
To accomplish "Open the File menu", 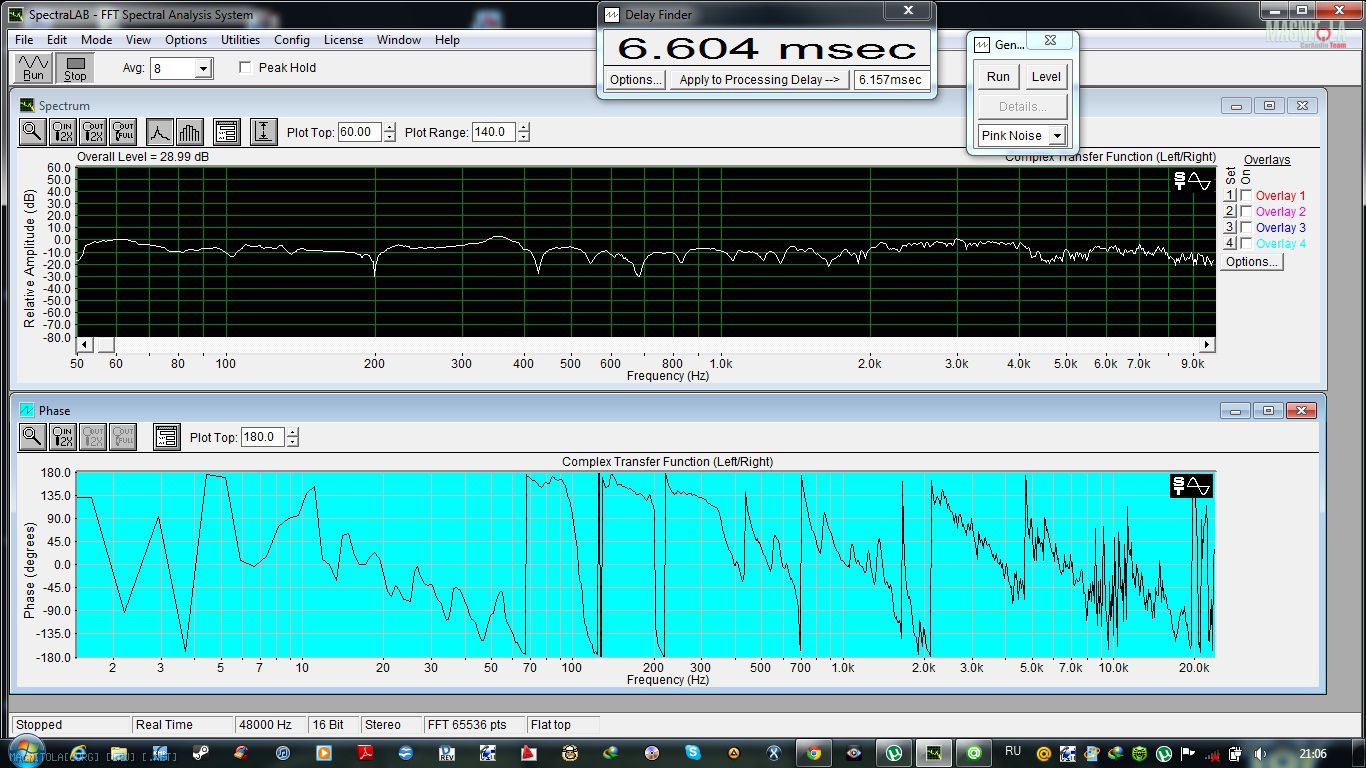I will click(24, 40).
